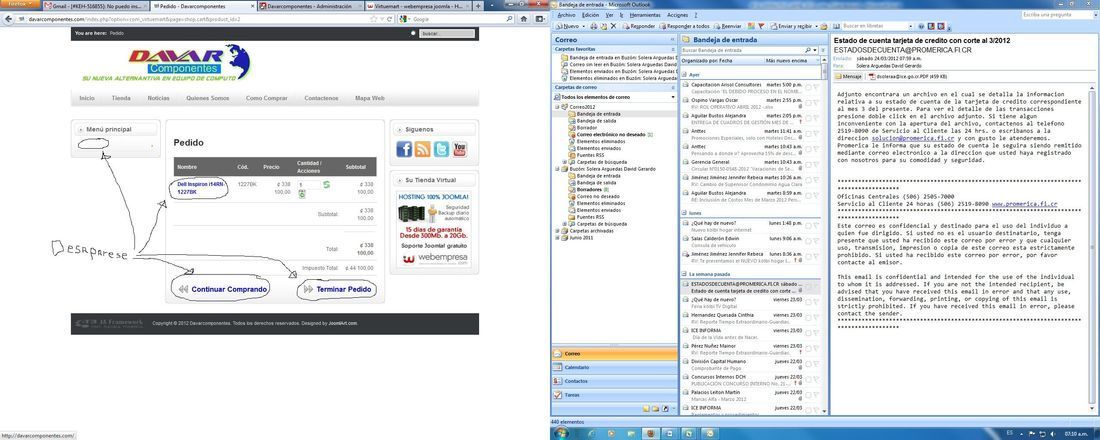Open Enviar y recibir dropdown arrow
The width and height of the screenshot is (1100, 440).
click(816, 26)
